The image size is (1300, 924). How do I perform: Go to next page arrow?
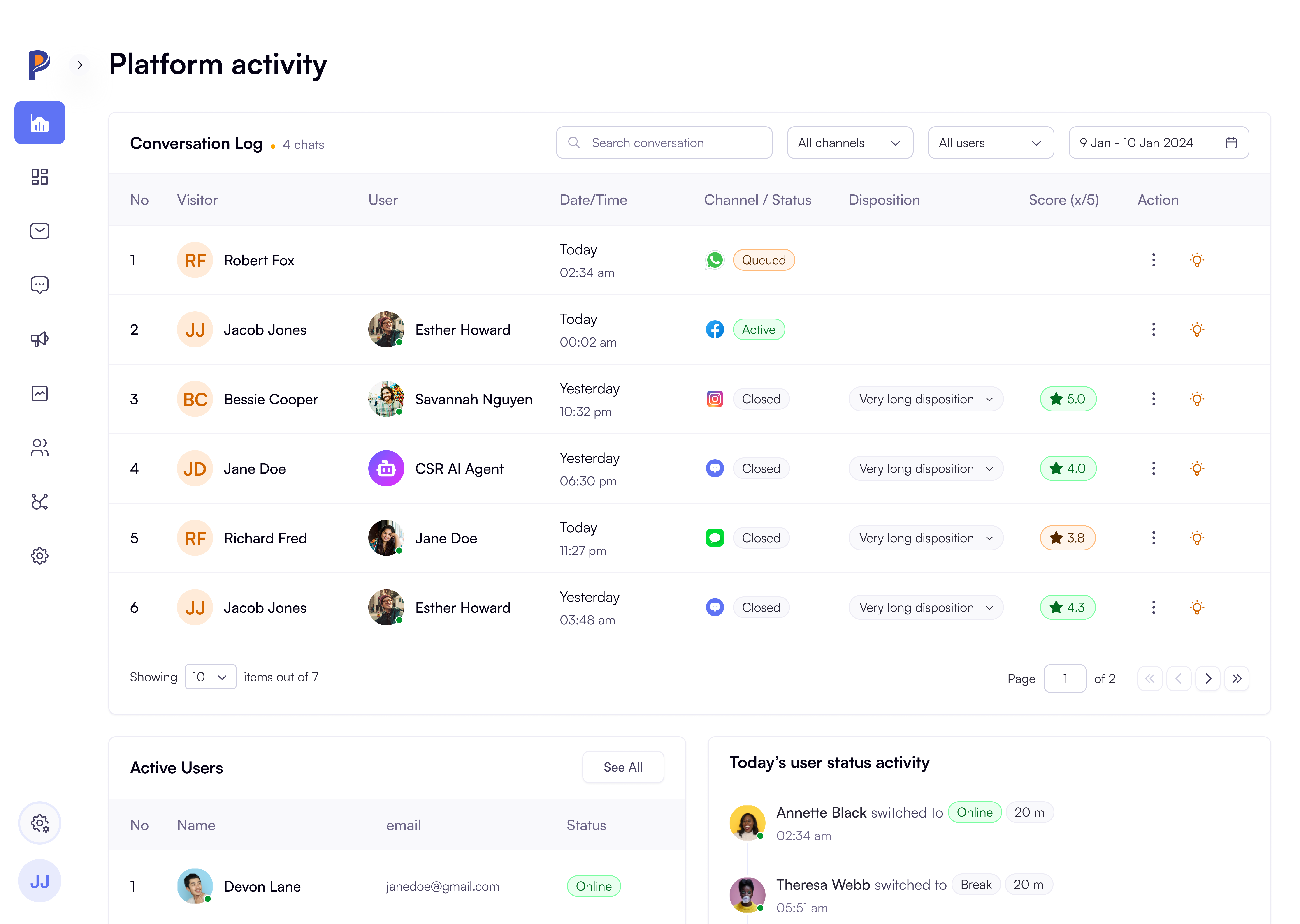(1208, 678)
